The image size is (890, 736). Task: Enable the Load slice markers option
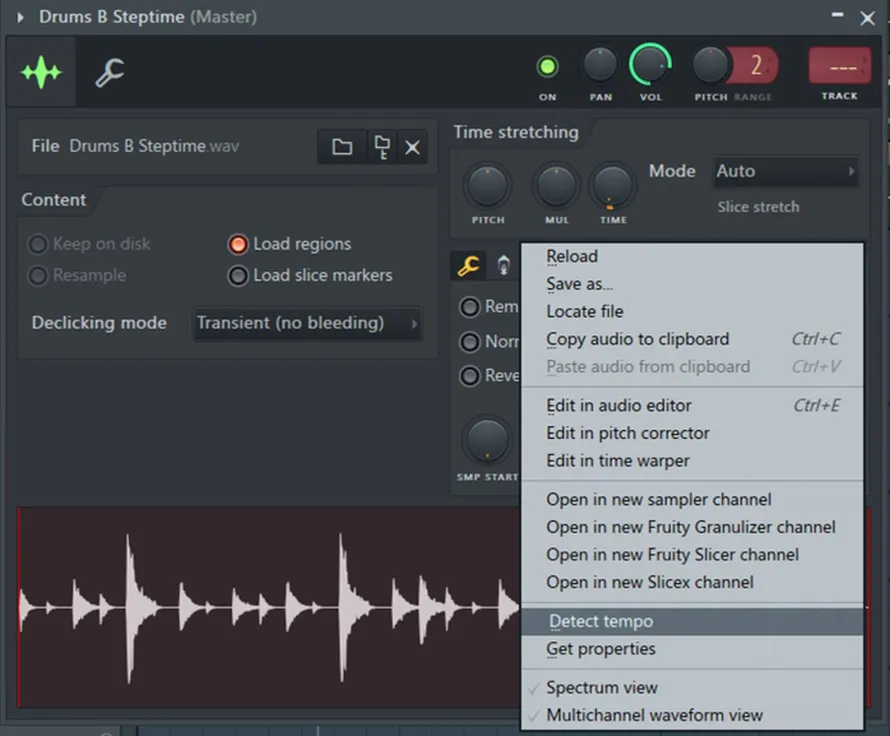click(x=238, y=276)
